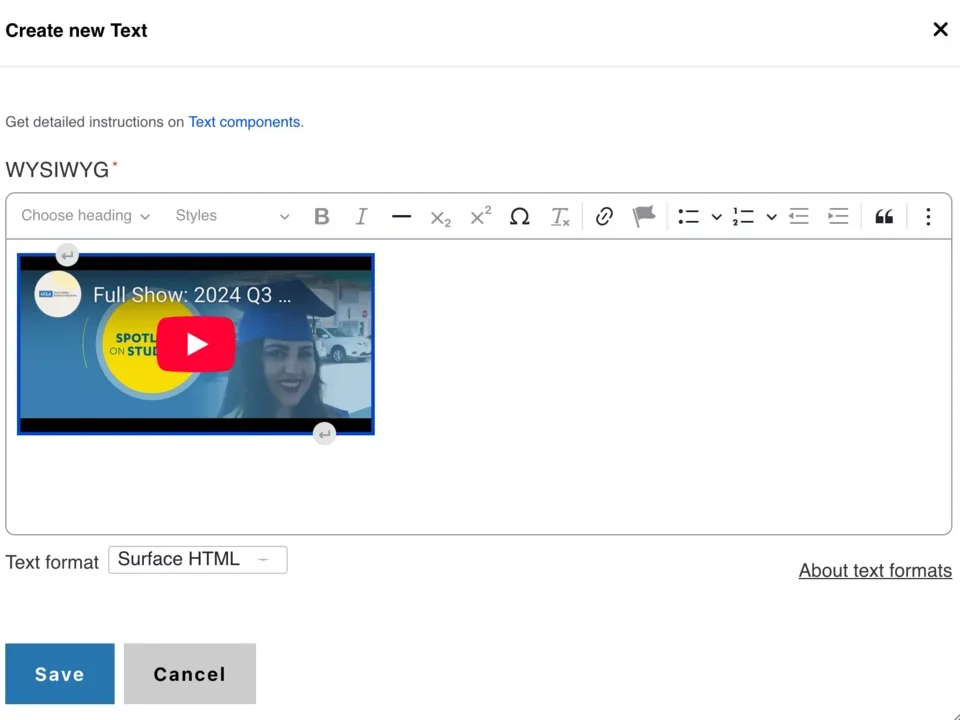Remove formatting from selected text

click(x=560, y=216)
